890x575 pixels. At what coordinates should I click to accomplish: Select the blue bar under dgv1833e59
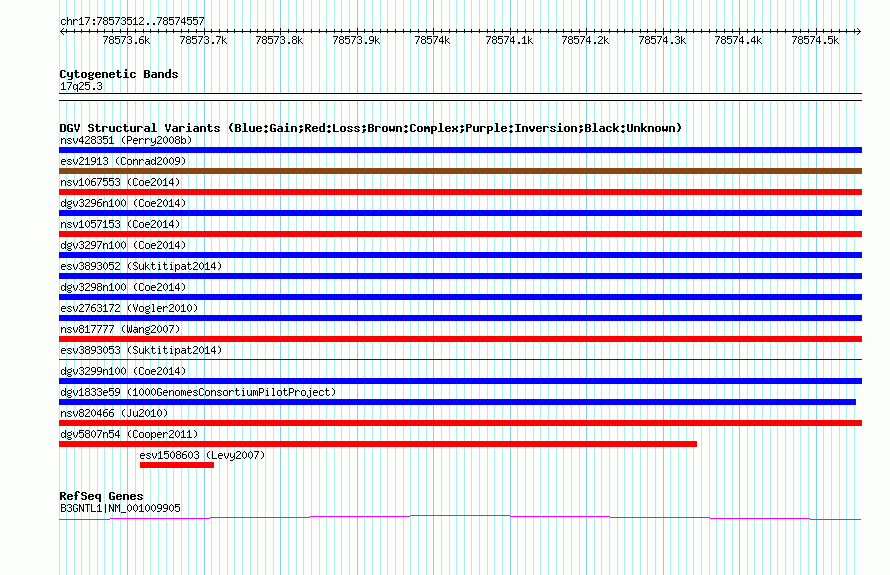click(x=457, y=402)
